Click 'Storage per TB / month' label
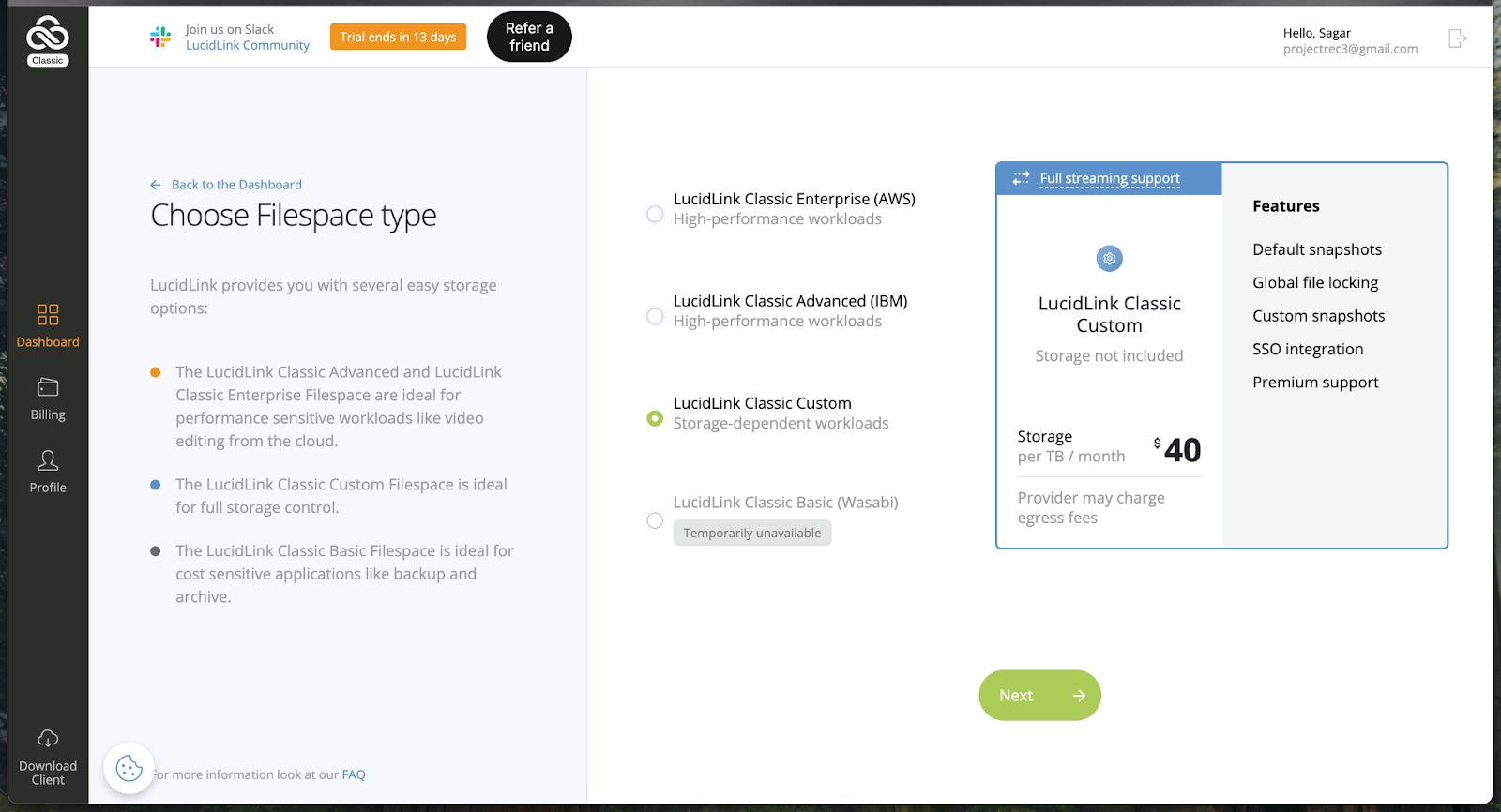The image size is (1501, 812). tap(1071, 446)
